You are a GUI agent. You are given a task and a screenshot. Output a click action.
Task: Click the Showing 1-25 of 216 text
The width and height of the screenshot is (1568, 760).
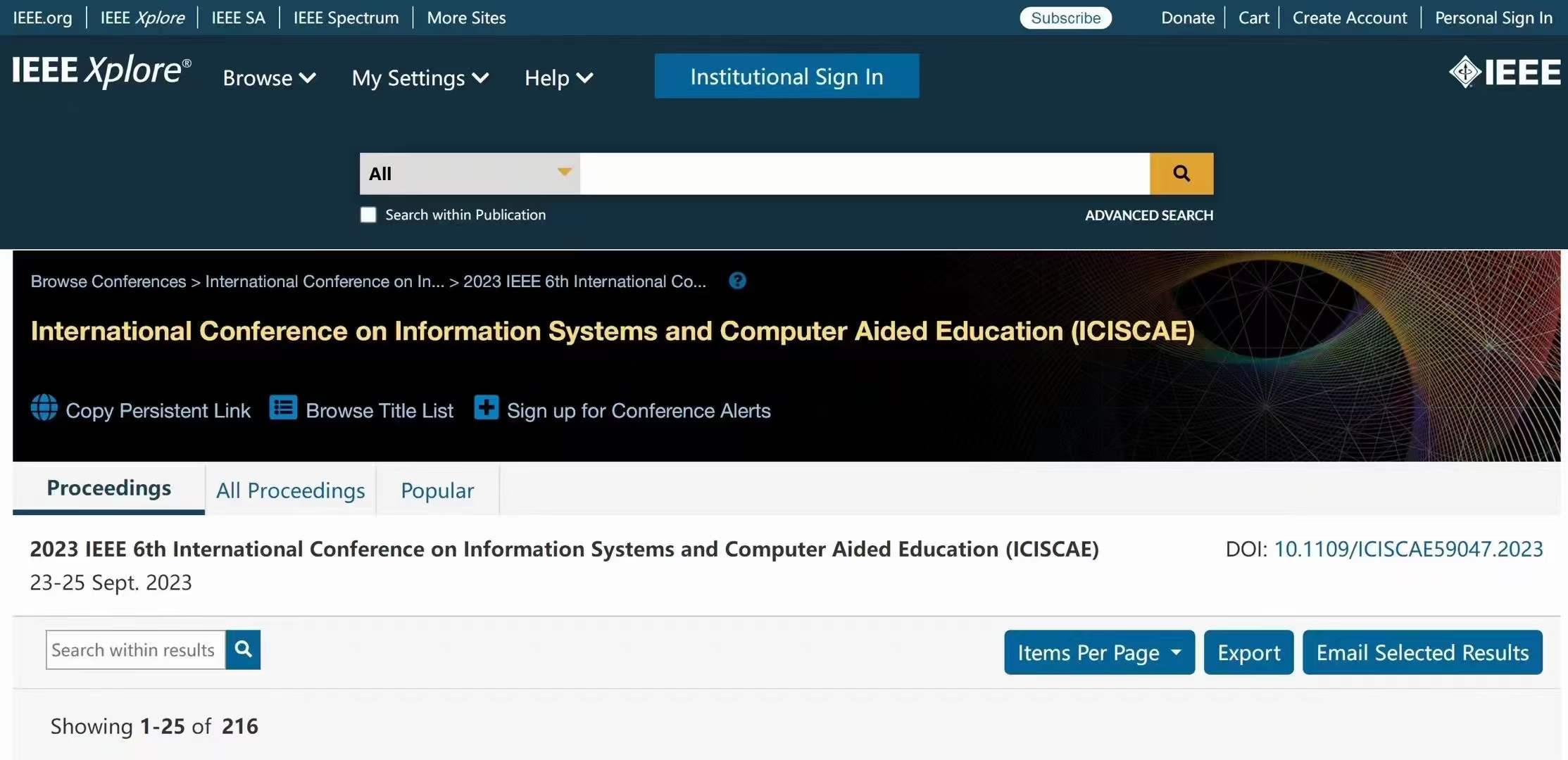[x=154, y=726]
